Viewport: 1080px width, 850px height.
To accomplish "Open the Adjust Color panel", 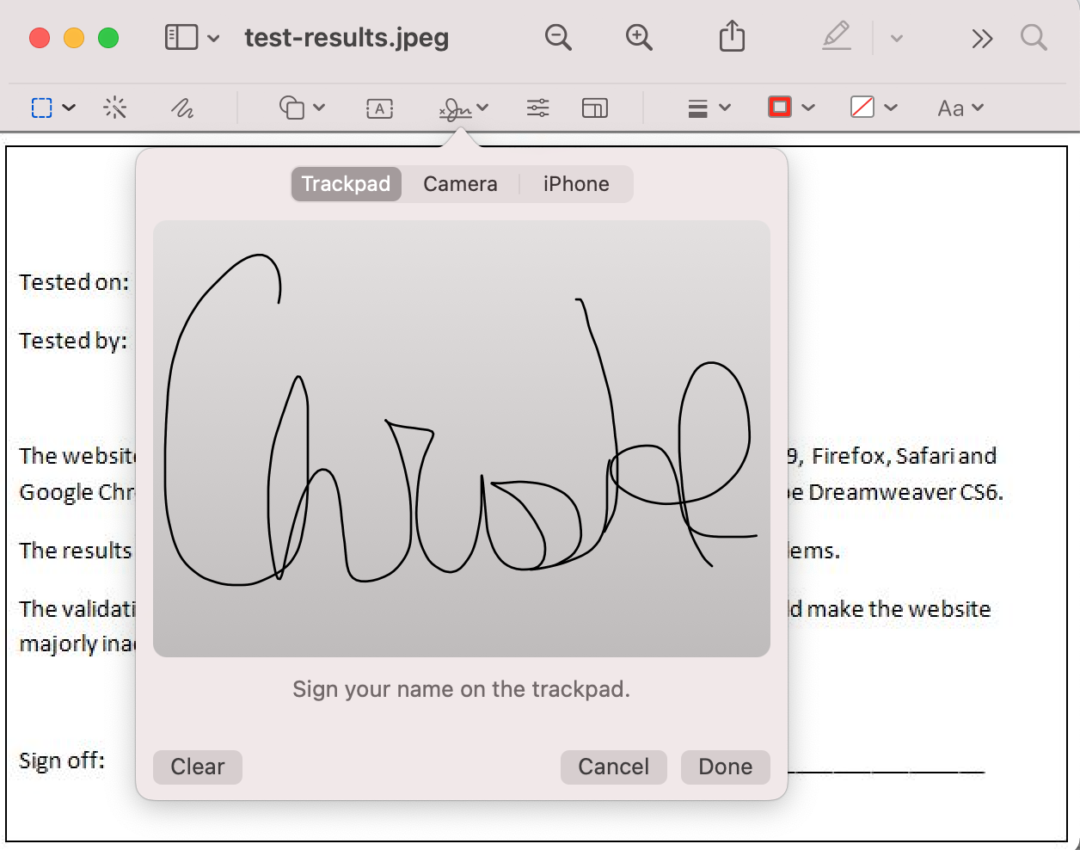I will coord(537,107).
